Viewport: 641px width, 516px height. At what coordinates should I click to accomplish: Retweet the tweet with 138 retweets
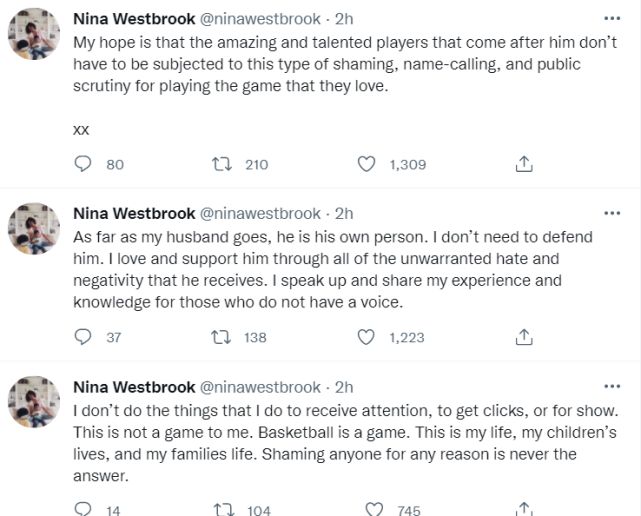click(x=224, y=337)
